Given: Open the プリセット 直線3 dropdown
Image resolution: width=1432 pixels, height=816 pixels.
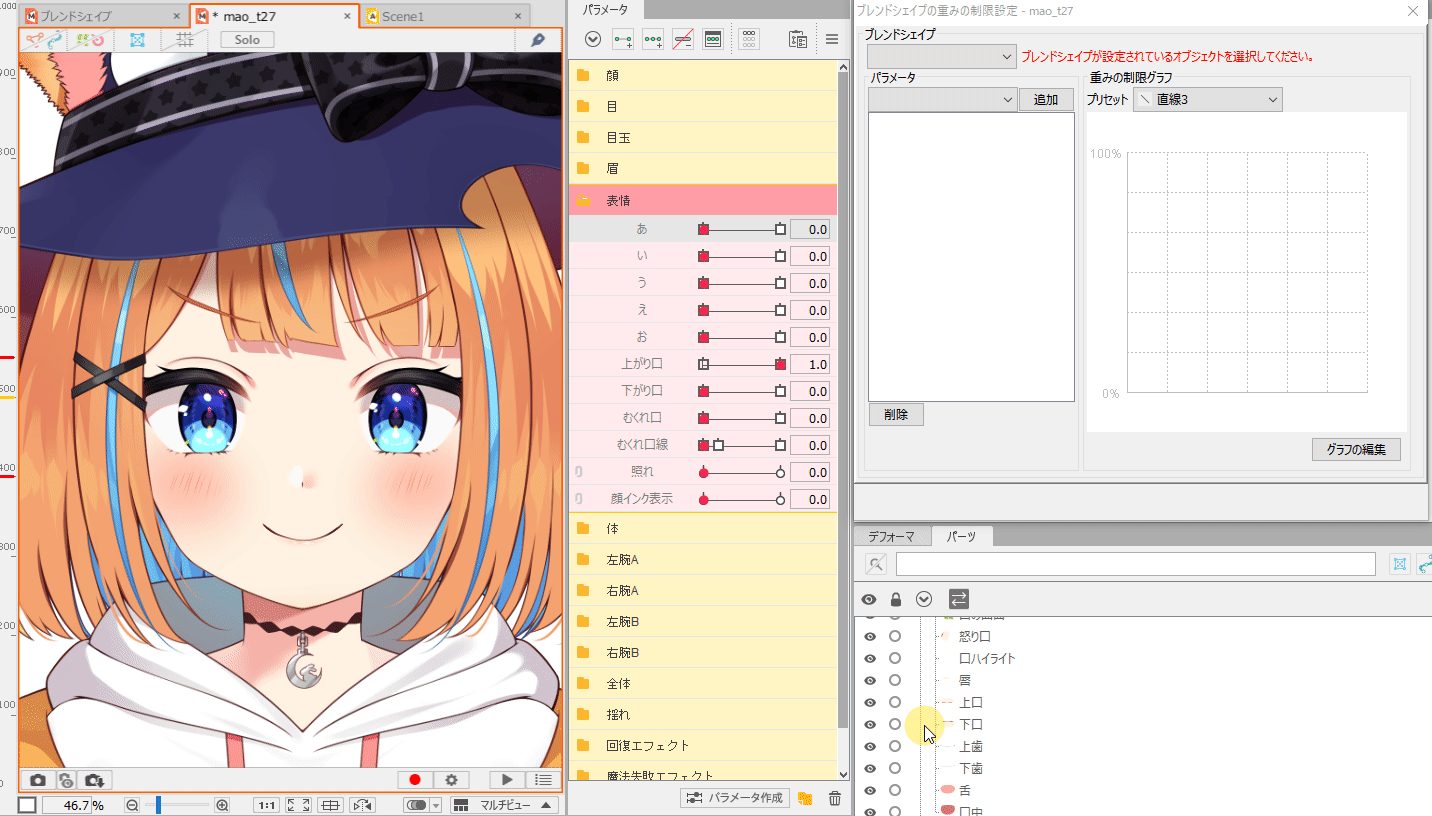Looking at the screenshot, I should point(1208,99).
